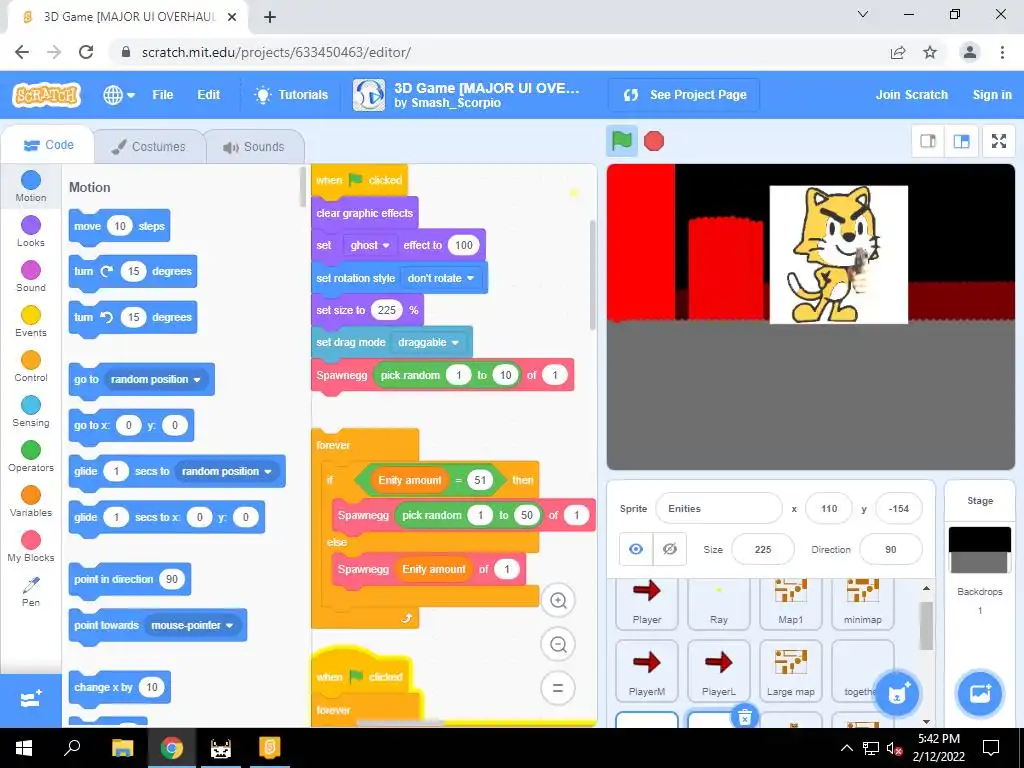1024x768 pixels.
Task: Select the PlayerL sprite thumbnail
Action: click(x=718, y=671)
